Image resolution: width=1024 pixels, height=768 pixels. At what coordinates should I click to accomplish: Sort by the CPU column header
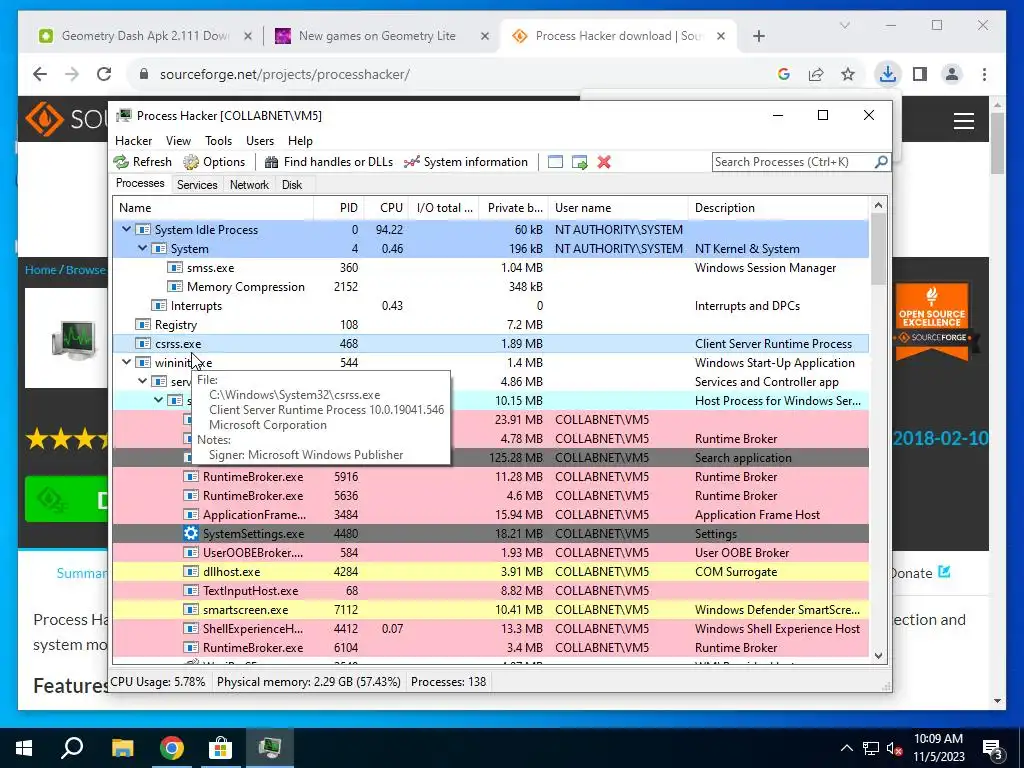[386, 208]
